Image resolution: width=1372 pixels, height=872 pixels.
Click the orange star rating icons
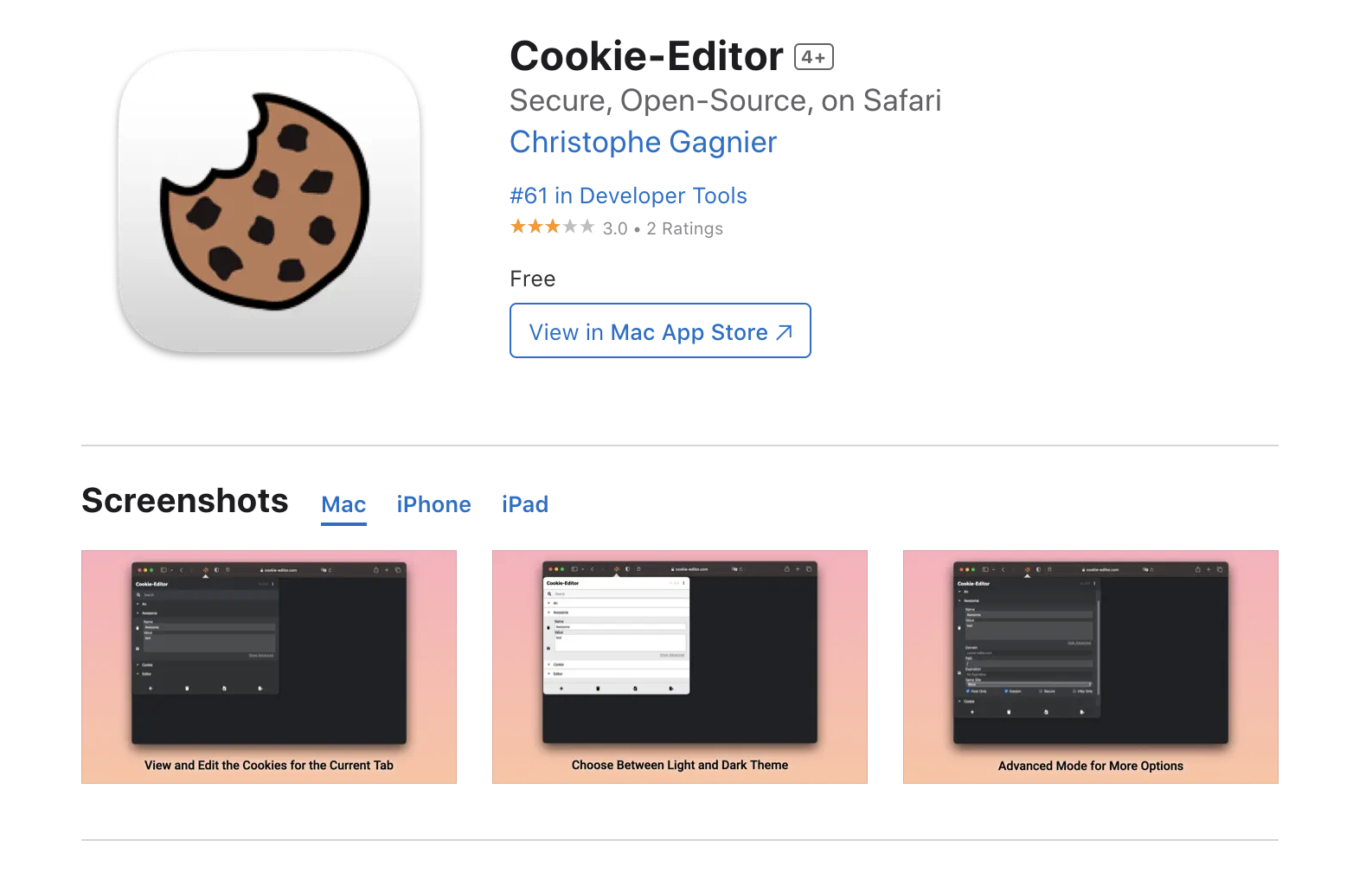(552, 227)
